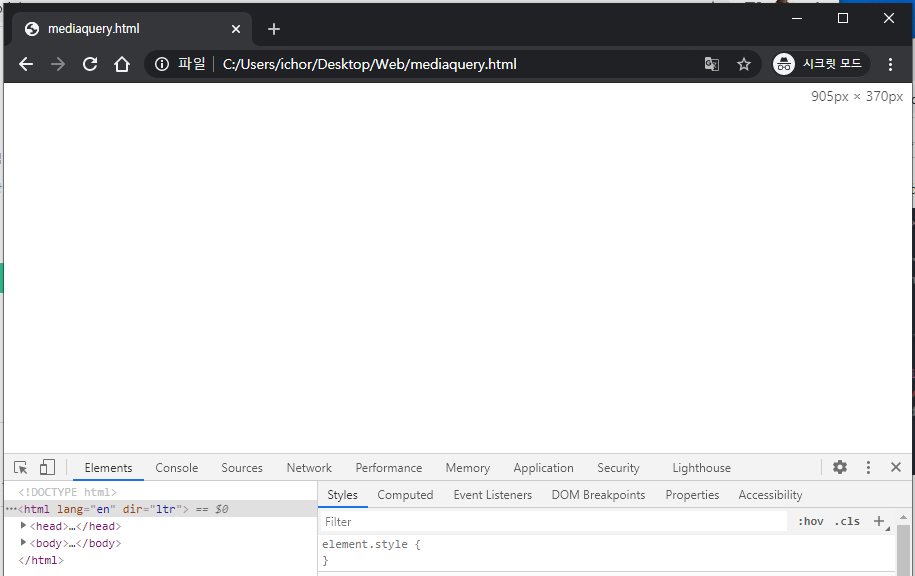Screen dimensions: 915x576
Task: Select the Styles sidebar tab
Action: pos(343,495)
